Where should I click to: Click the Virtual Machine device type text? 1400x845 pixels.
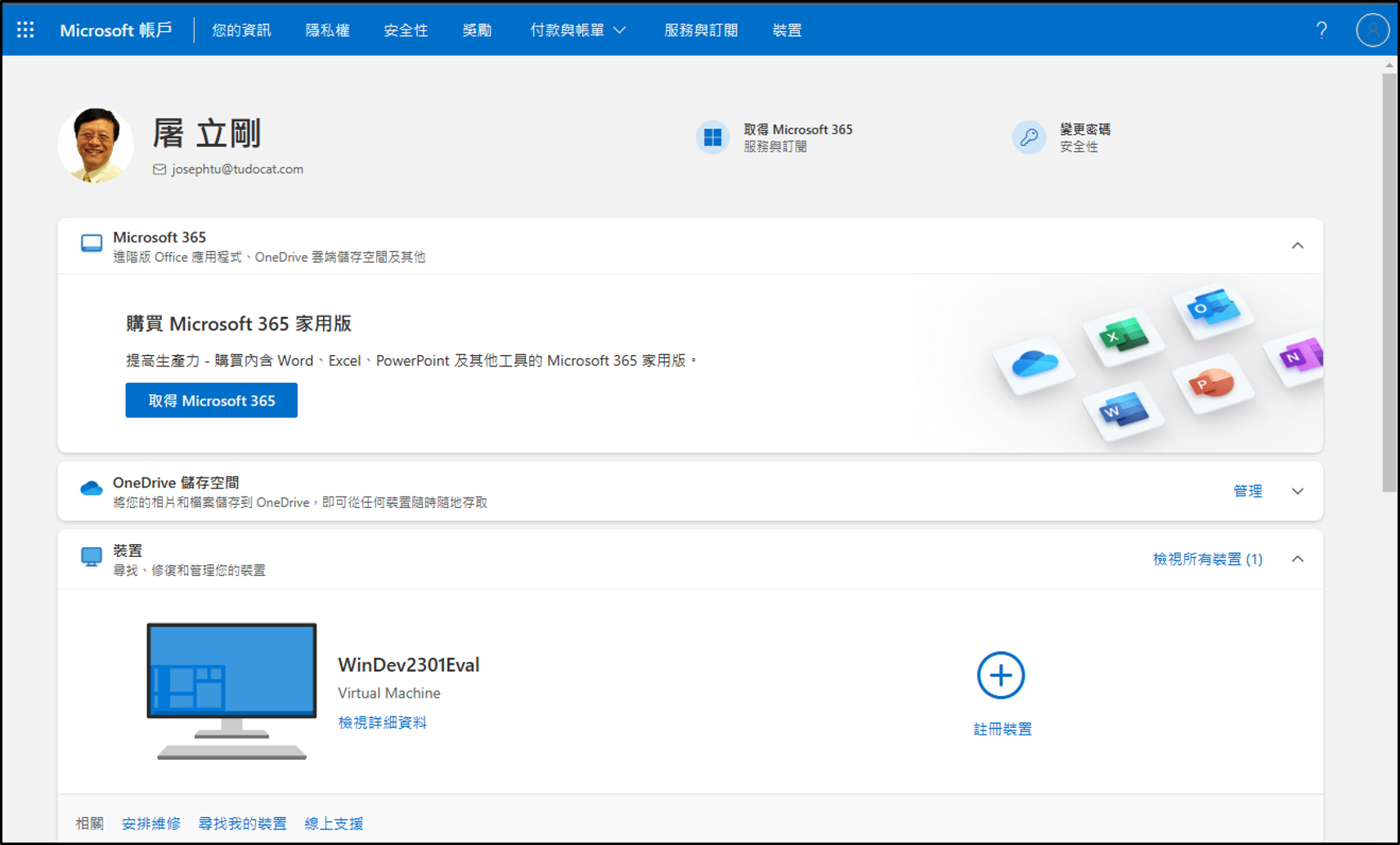coord(389,693)
